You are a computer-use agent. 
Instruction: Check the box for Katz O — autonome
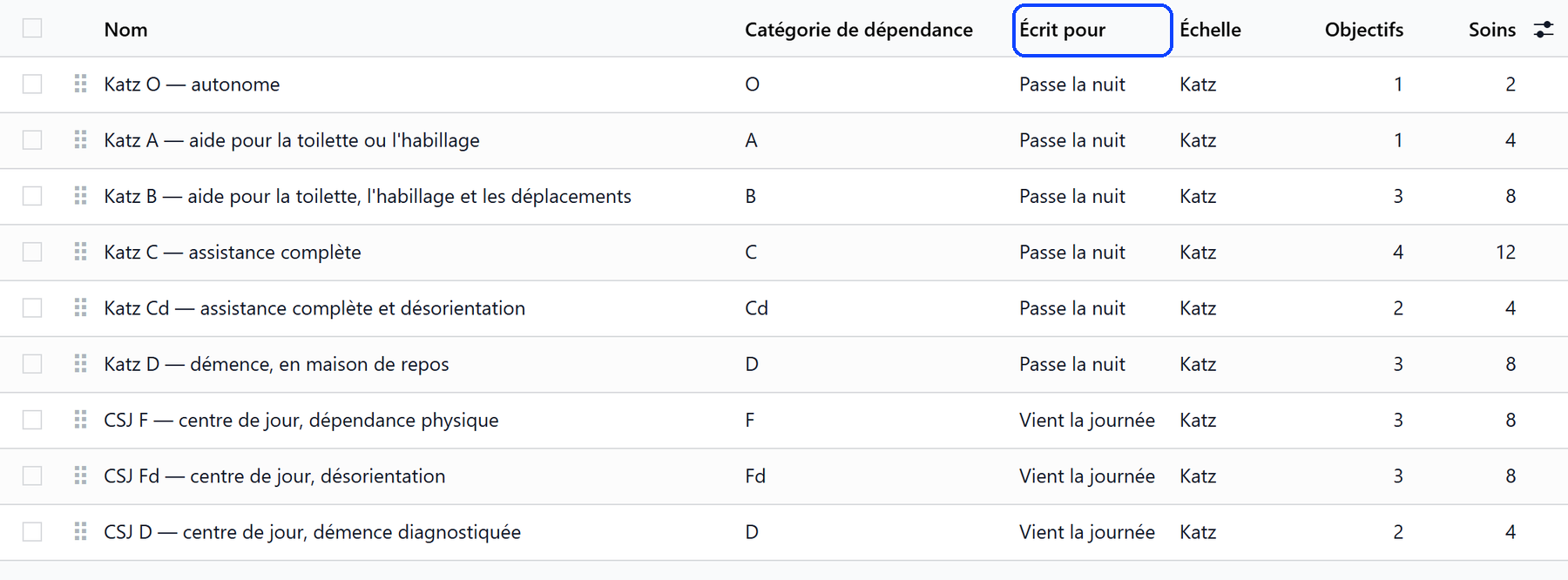click(x=32, y=84)
